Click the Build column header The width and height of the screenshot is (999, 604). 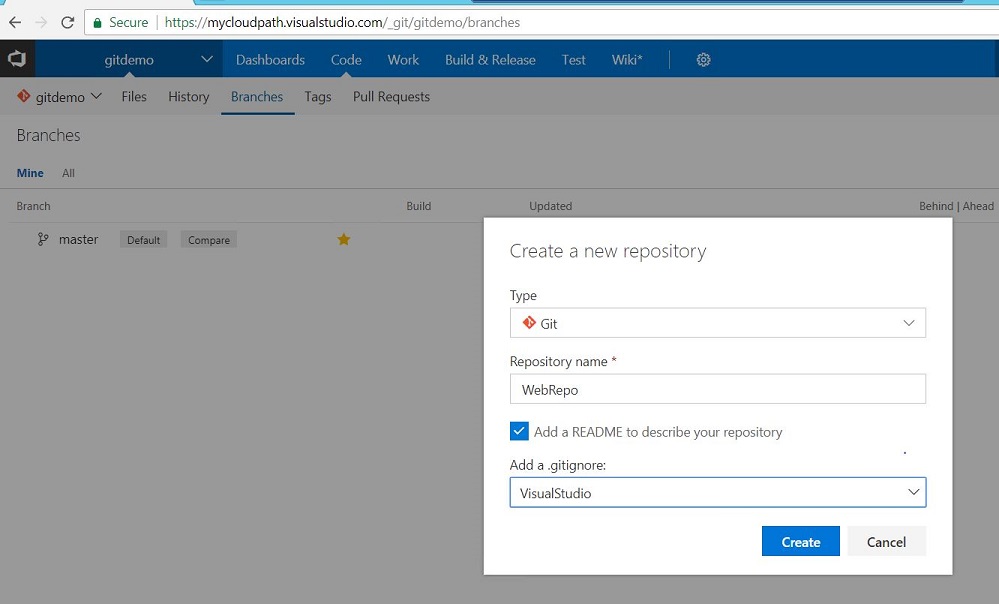click(x=419, y=206)
